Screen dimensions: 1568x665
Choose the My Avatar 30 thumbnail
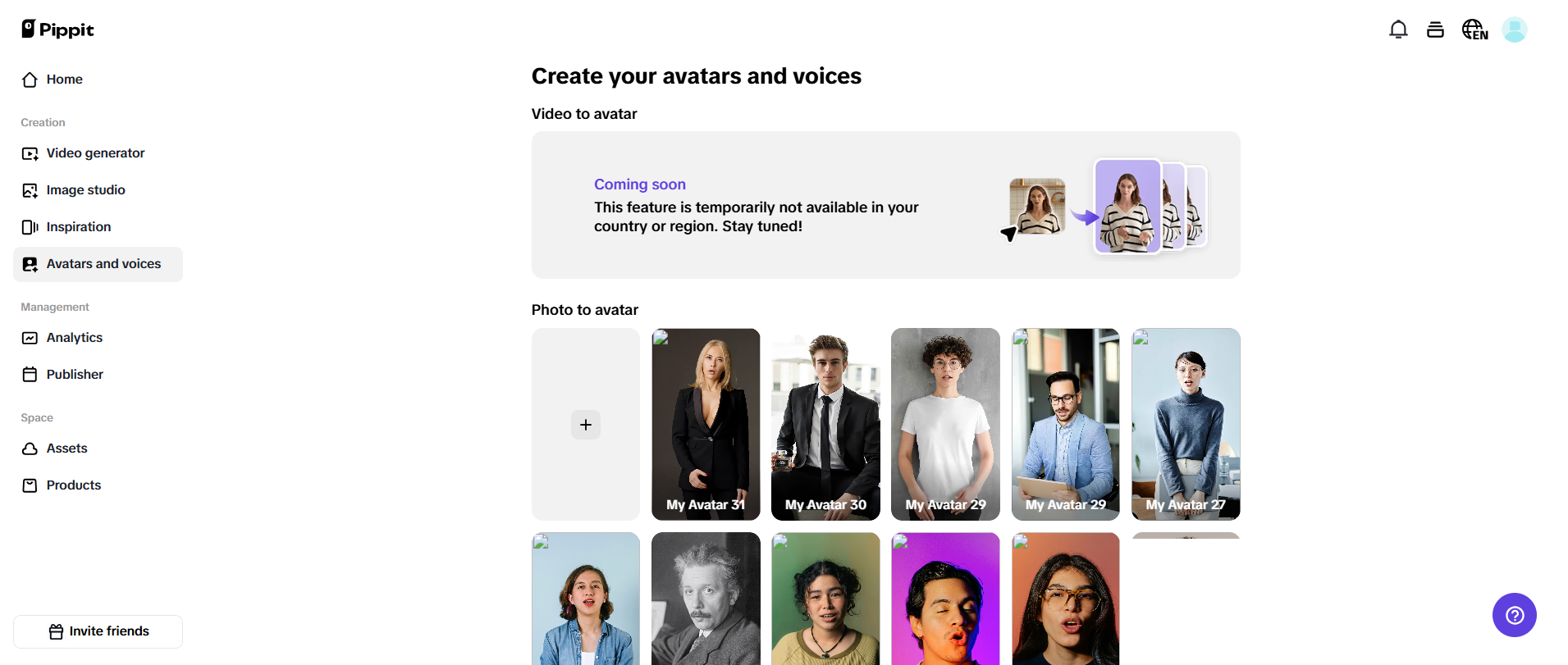click(825, 424)
